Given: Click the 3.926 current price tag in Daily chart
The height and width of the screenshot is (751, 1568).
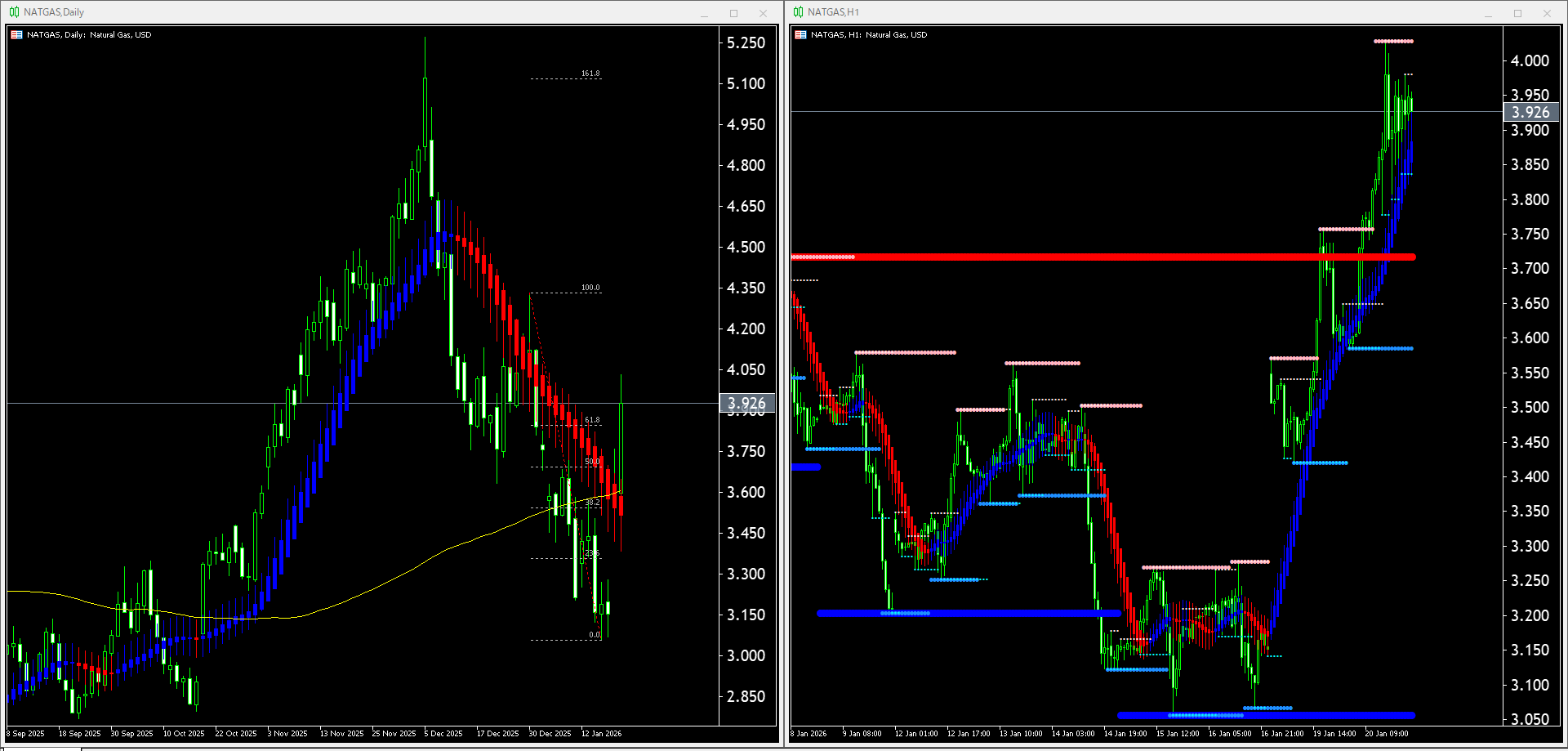Looking at the screenshot, I should (x=746, y=403).
